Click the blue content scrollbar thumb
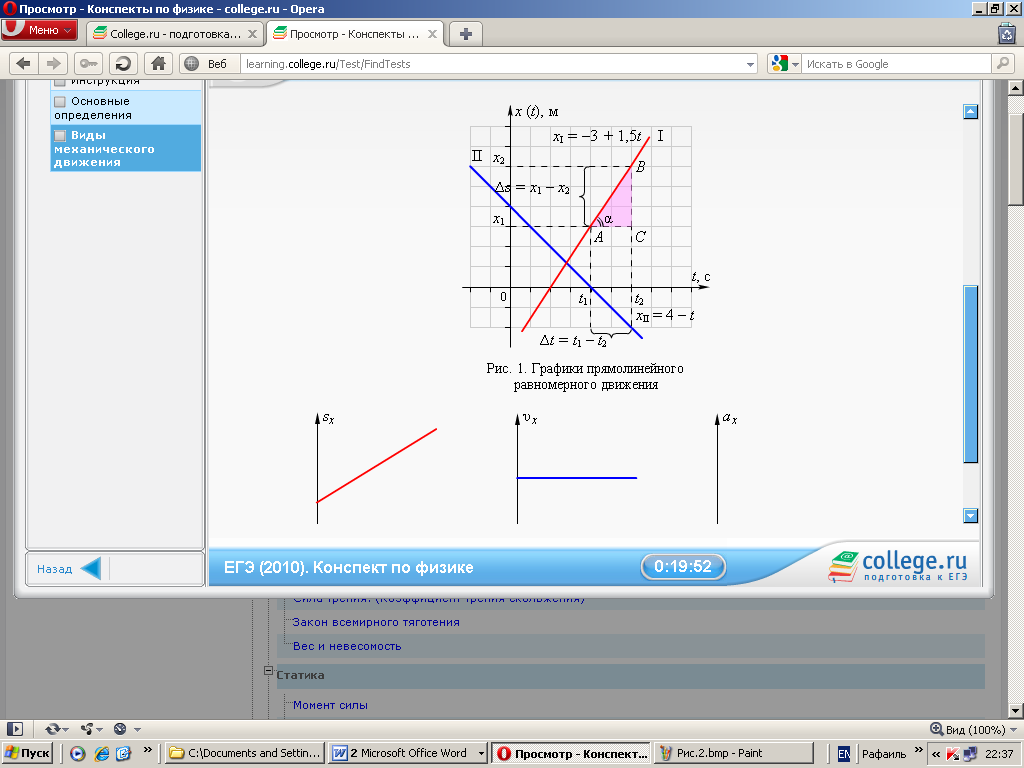Image resolution: width=1024 pixels, height=768 pixels. click(x=970, y=374)
